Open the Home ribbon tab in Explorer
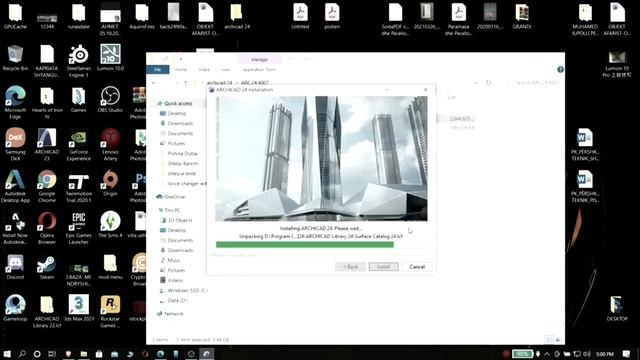 tap(181, 70)
